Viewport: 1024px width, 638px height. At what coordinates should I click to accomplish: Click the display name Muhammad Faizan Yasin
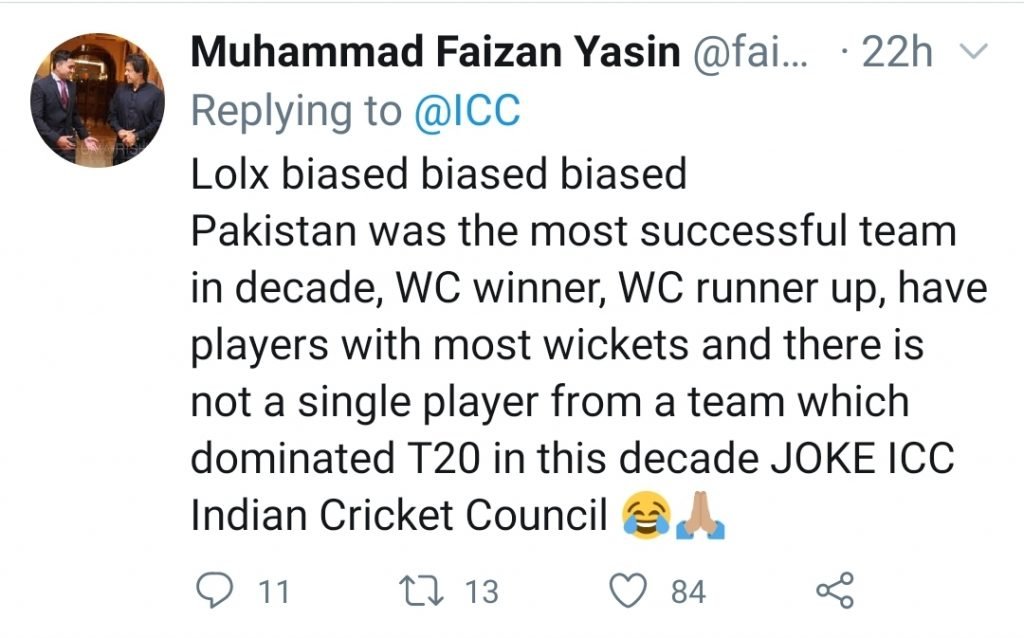(435, 54)
